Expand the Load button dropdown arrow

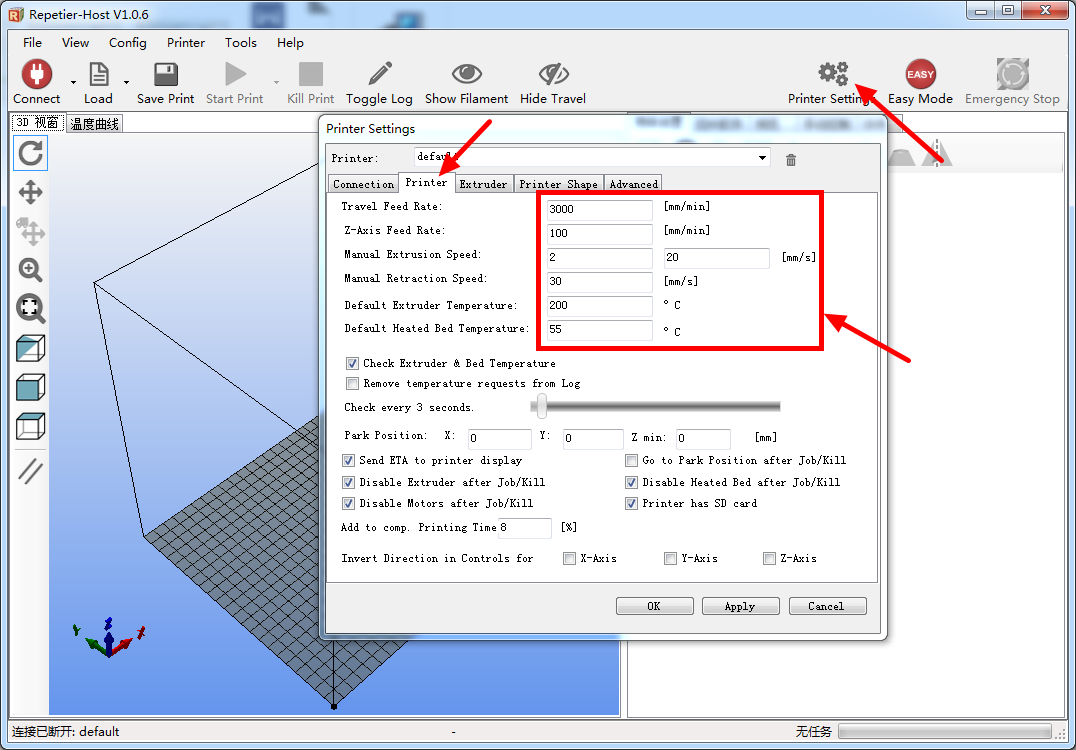pyautogui.click(x=126, y=82)
